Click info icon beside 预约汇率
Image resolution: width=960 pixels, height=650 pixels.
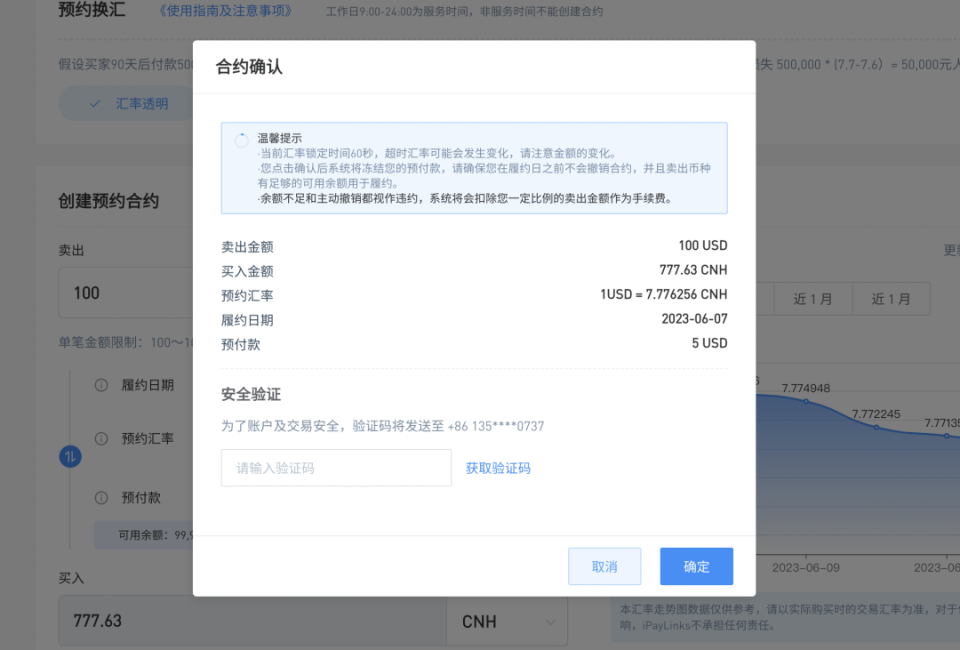[x=101, y=438]
